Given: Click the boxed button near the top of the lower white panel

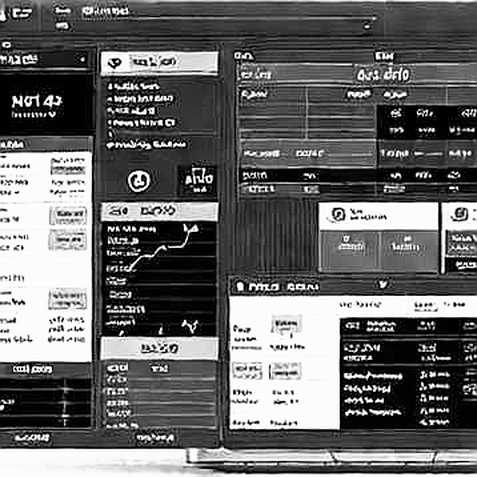Looking at the screenshot, I should (287, 324).
